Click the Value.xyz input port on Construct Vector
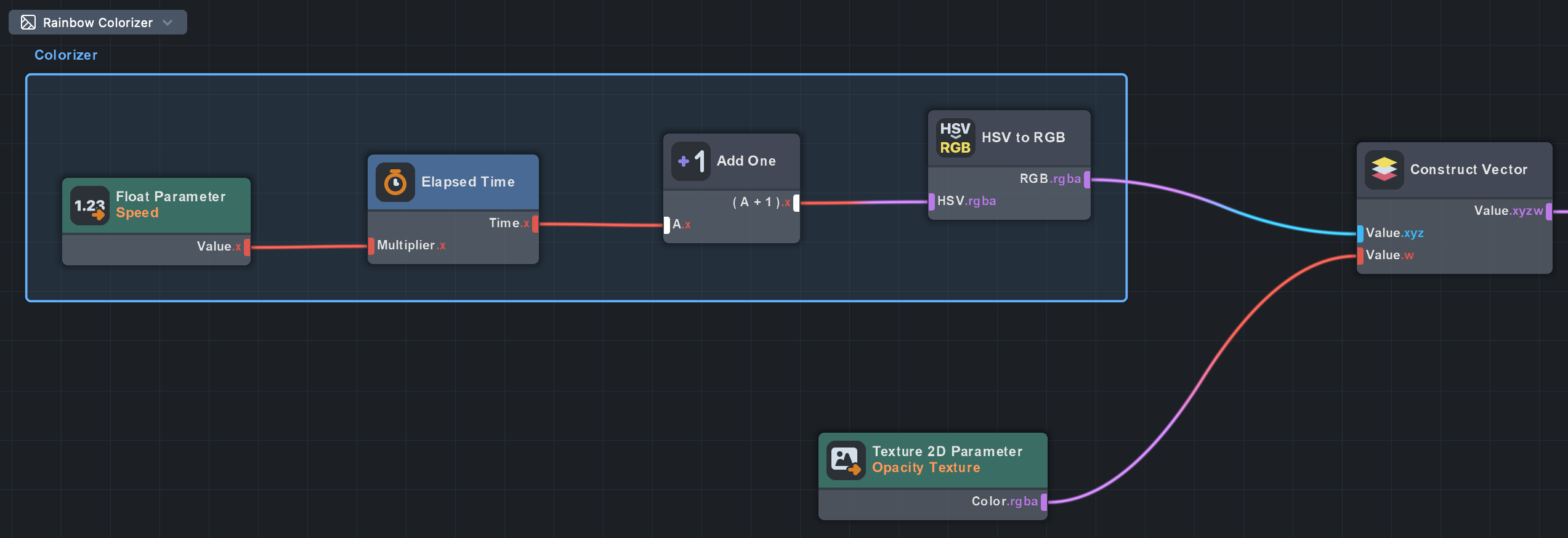This screenshot has height=538, width=1568. pos(1360,233)
